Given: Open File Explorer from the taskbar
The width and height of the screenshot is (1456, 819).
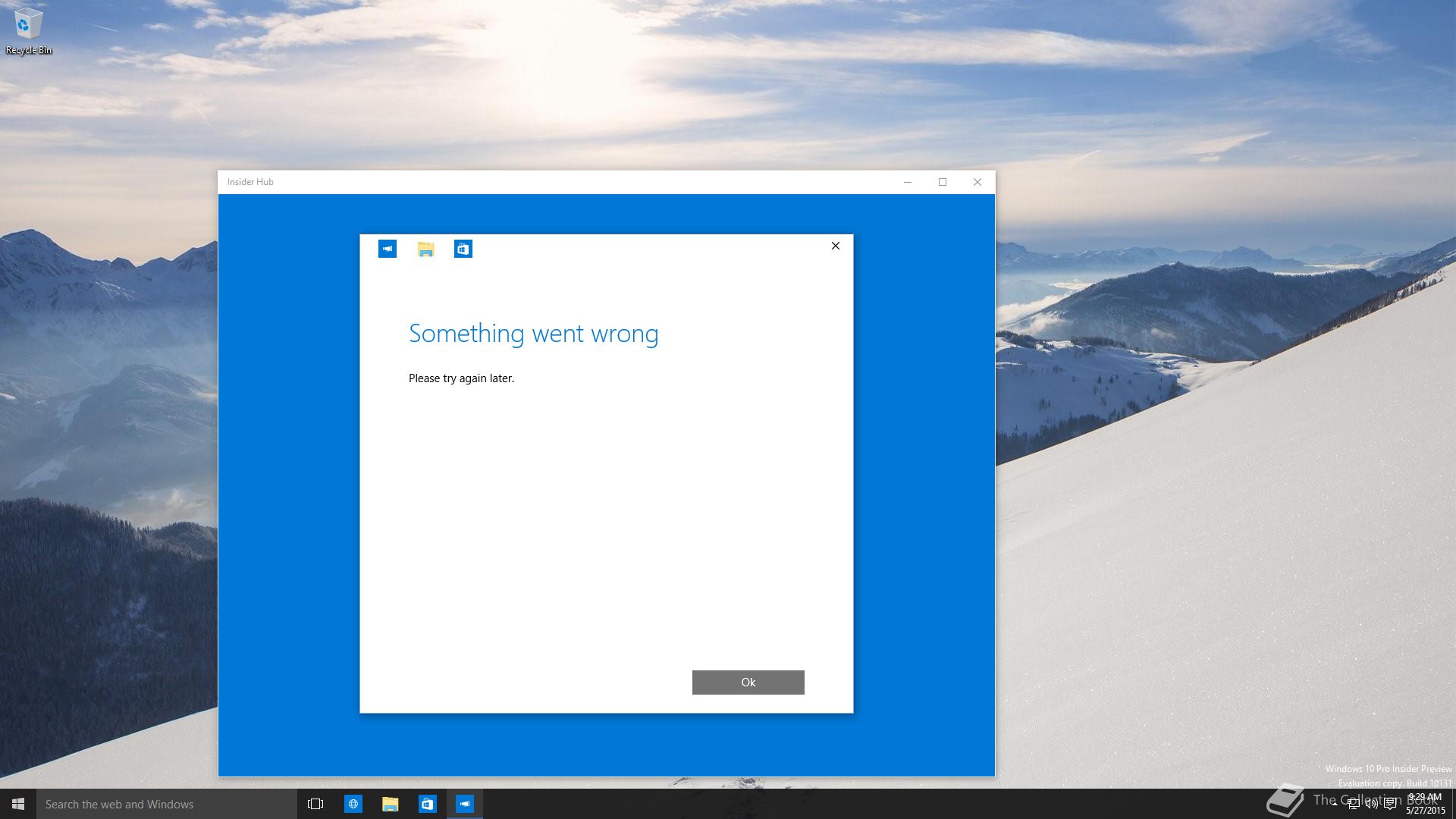Looking at the screenshot, I should pos(391,804).
